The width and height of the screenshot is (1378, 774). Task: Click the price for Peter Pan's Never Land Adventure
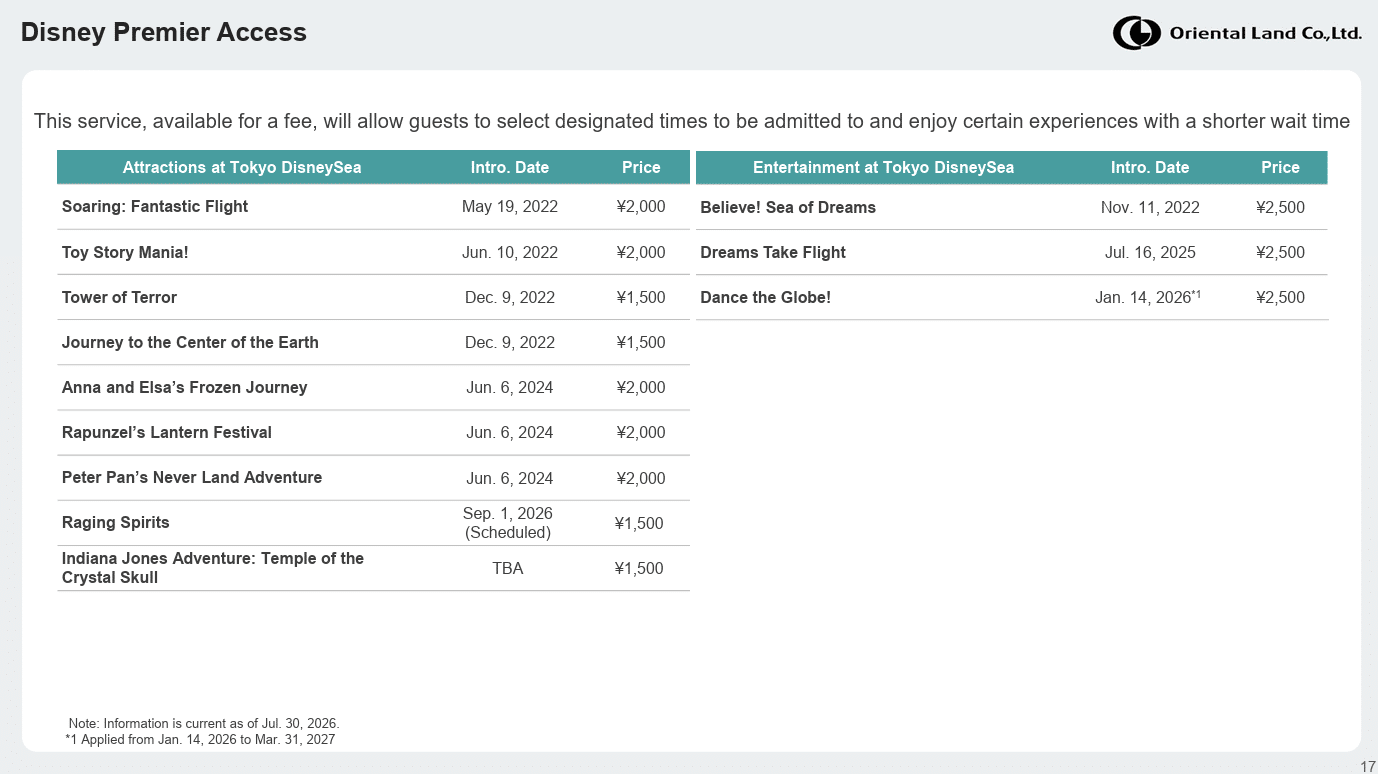[x=641, y=478]
